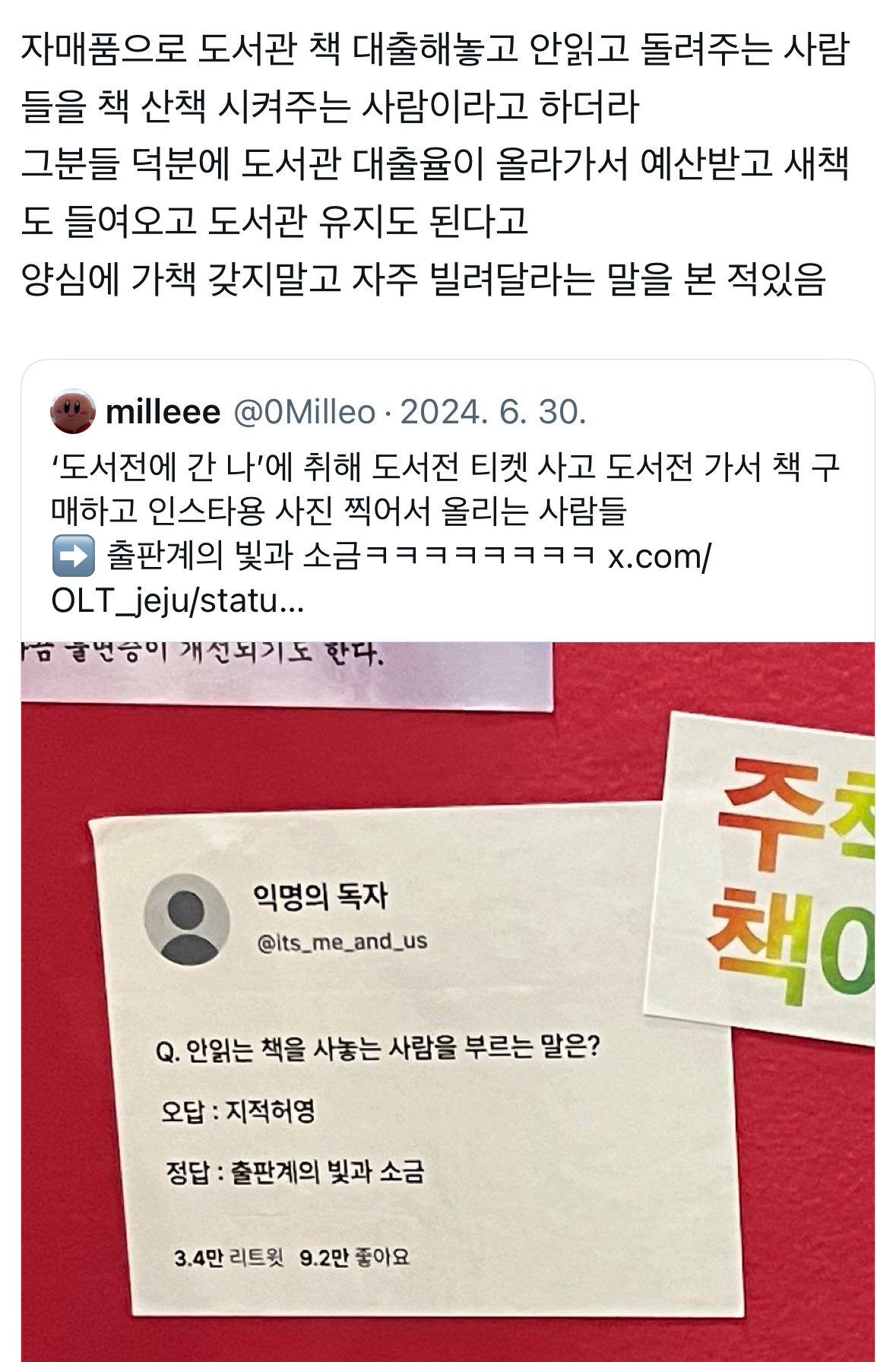
Task: Tap the 오답 : 지적허영 line
Action: click(x=238, y=1111)
